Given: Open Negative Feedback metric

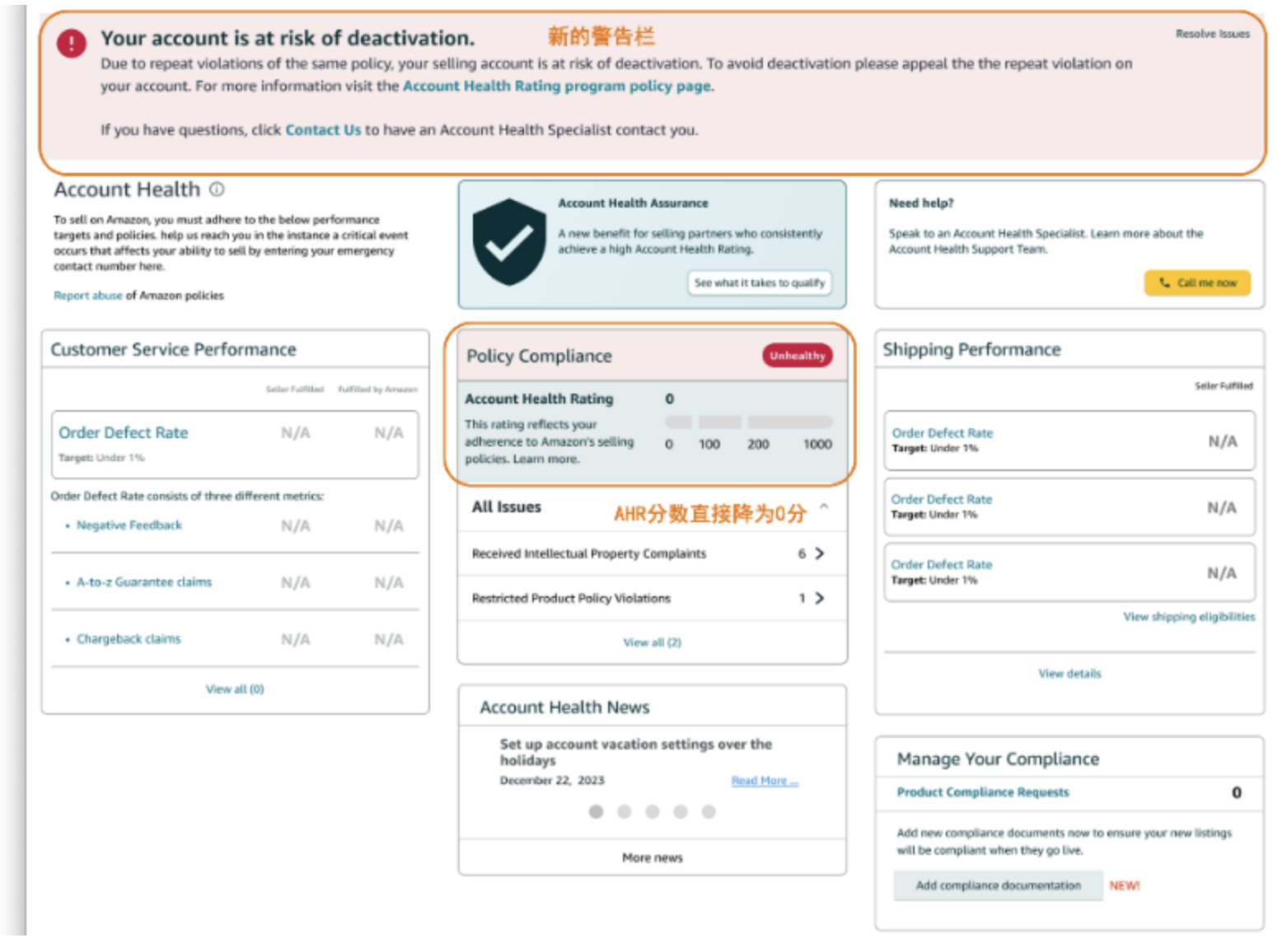Looking at the screenshot, I should point(129,525).
